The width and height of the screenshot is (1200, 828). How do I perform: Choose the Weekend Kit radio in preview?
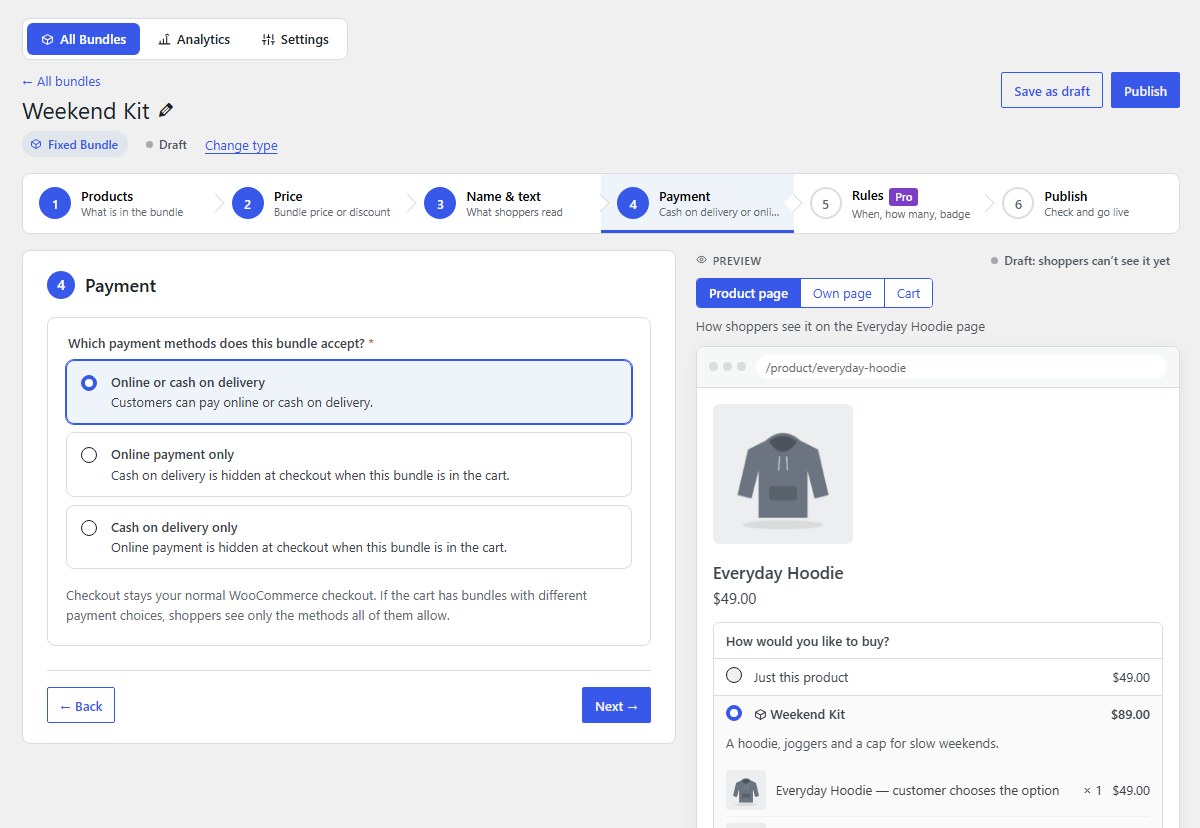(x=734, y=714)
